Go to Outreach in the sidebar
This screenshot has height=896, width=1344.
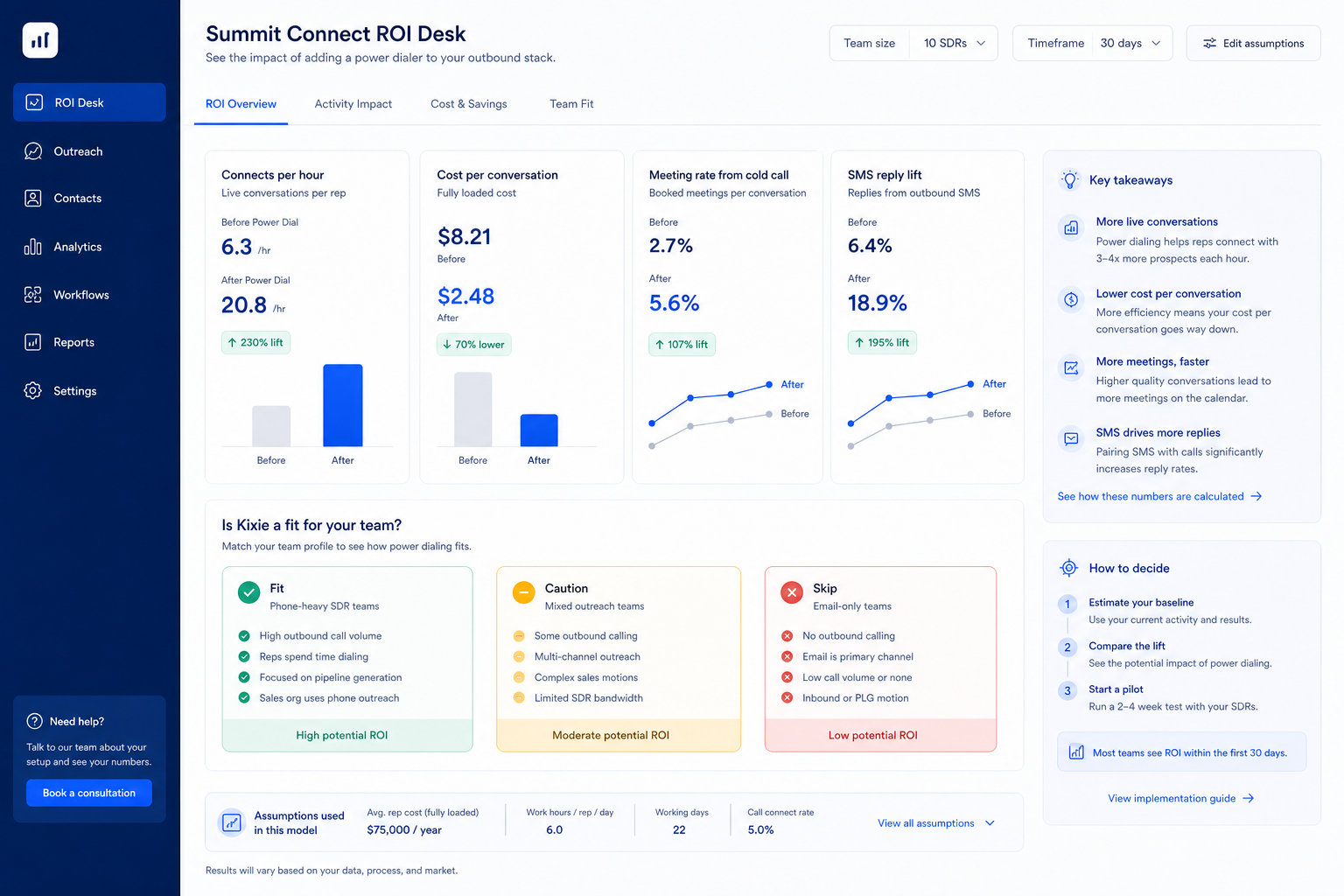point(89,151)
